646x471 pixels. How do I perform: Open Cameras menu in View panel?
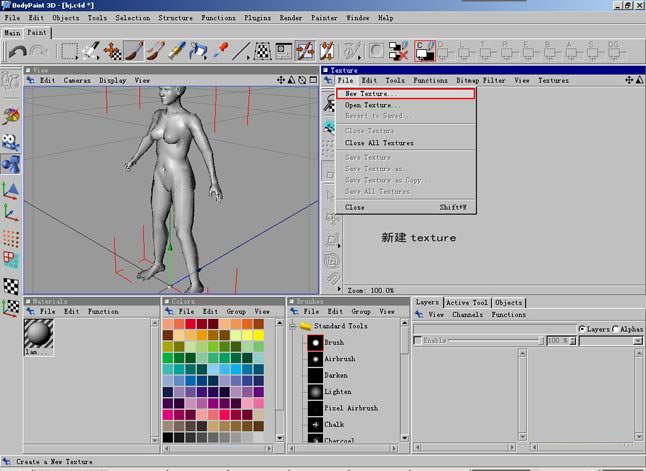[x=77, y=80]
